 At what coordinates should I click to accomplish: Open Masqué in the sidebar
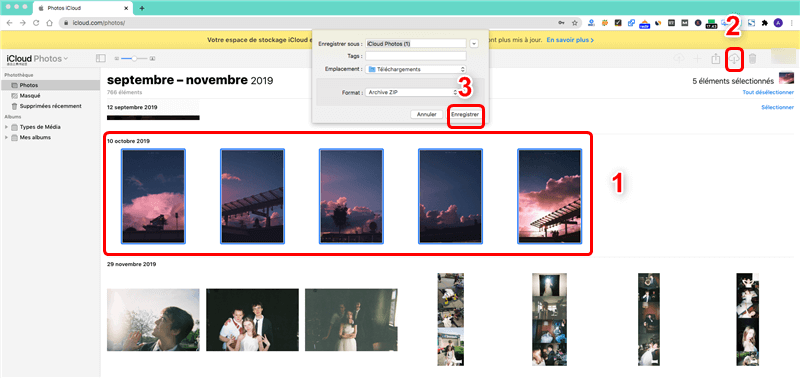pos(50,95)
